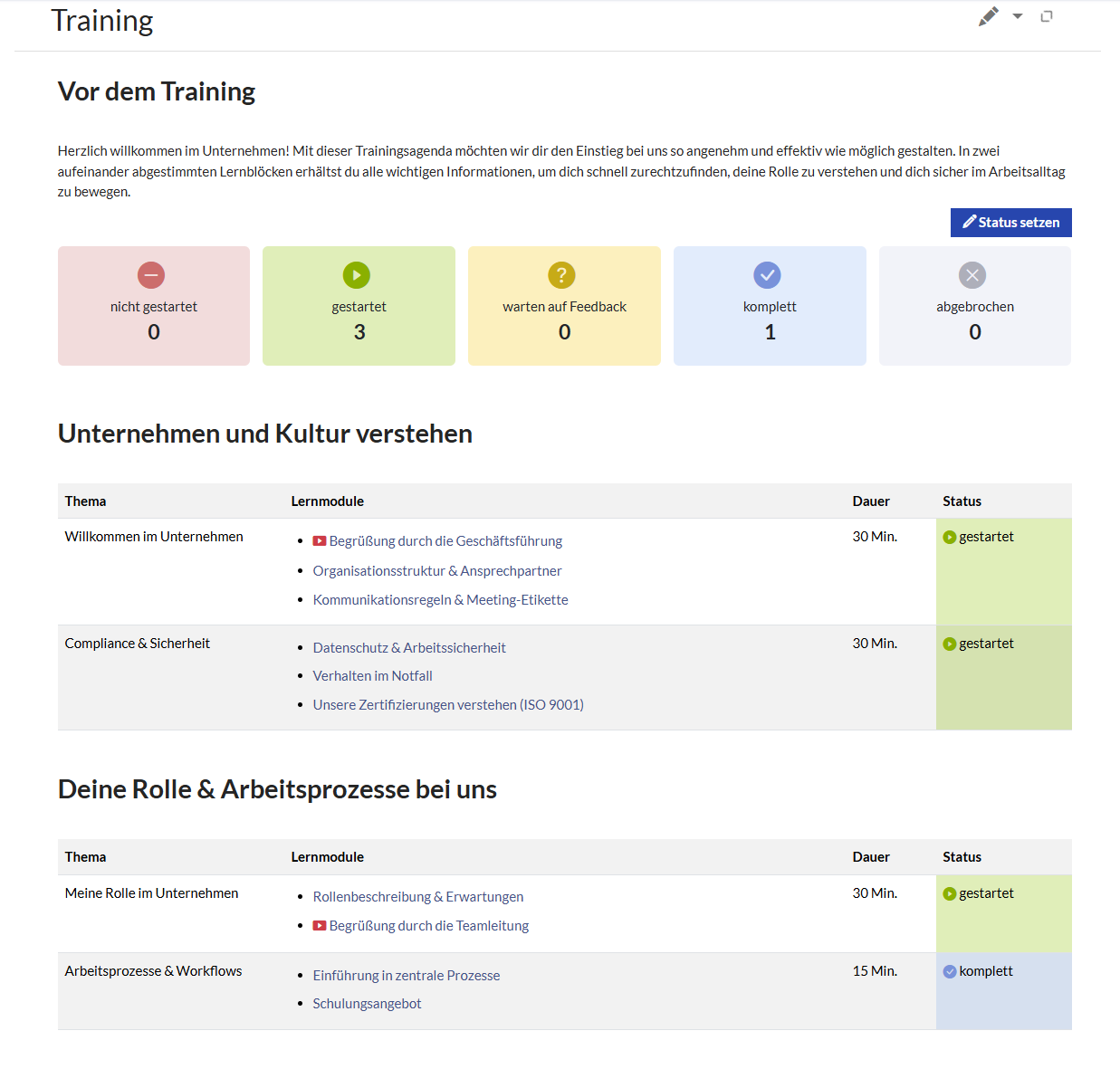Screen dimensions: 1120x1088
Task: Open 'Organisationsstruktur & Ansprechpartner' link
Action: coord(437,571)
